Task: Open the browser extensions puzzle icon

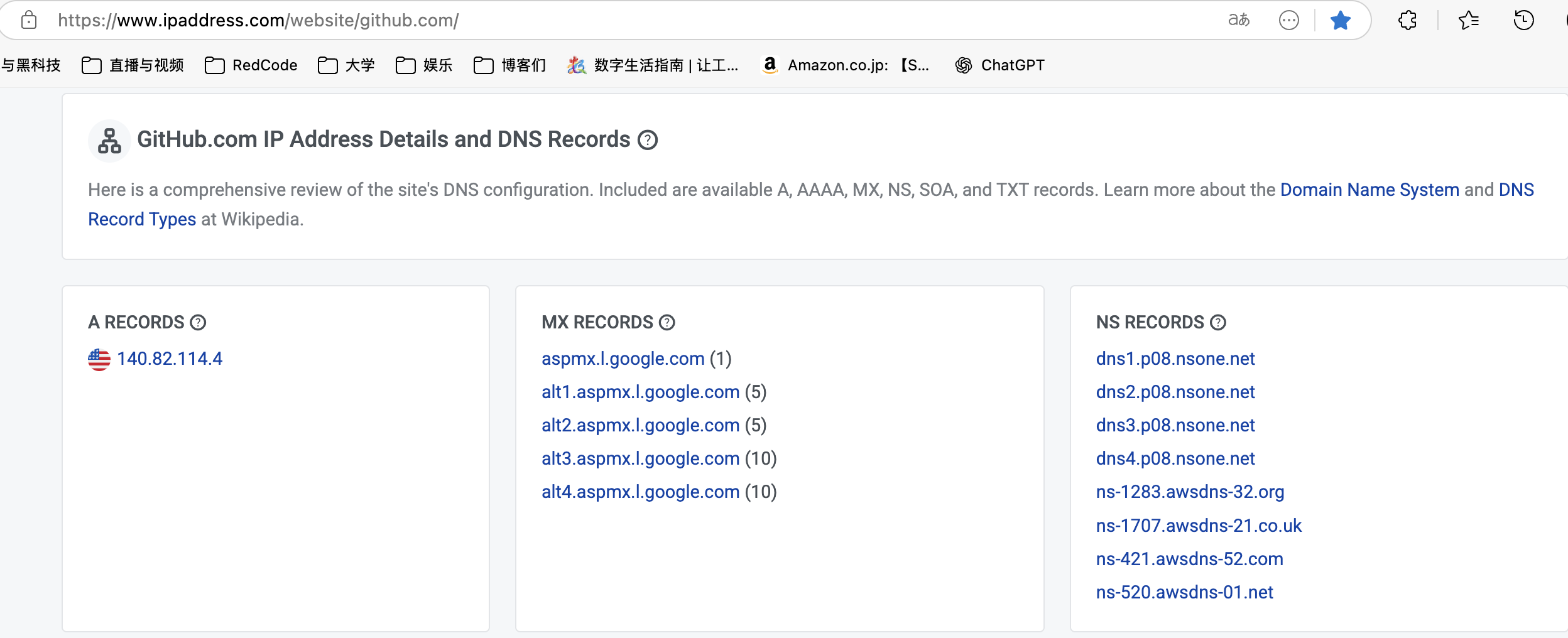Action: [x=1407, y=21]
